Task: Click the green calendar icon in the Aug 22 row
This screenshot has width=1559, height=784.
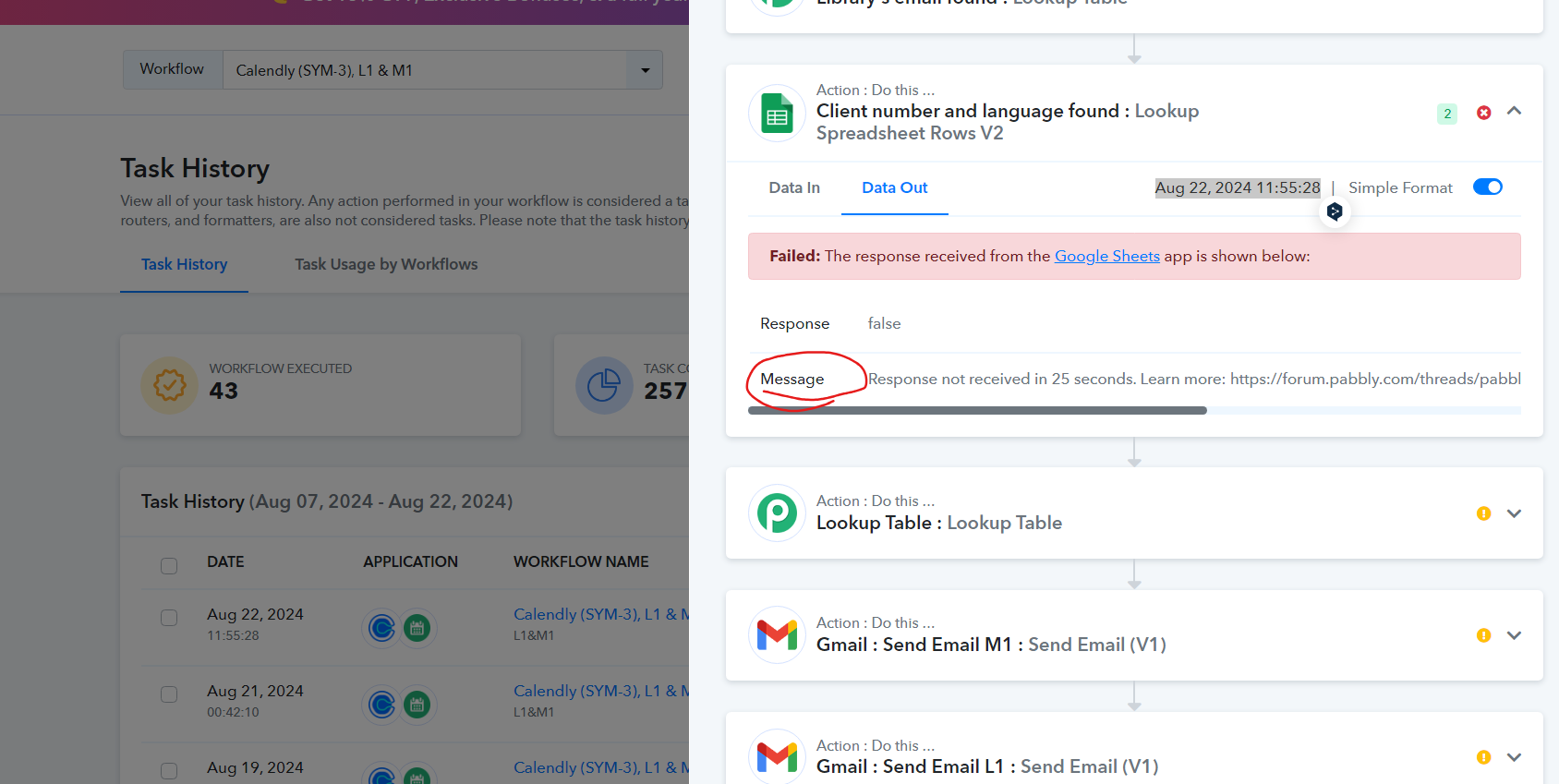Action: pos(417,628)
